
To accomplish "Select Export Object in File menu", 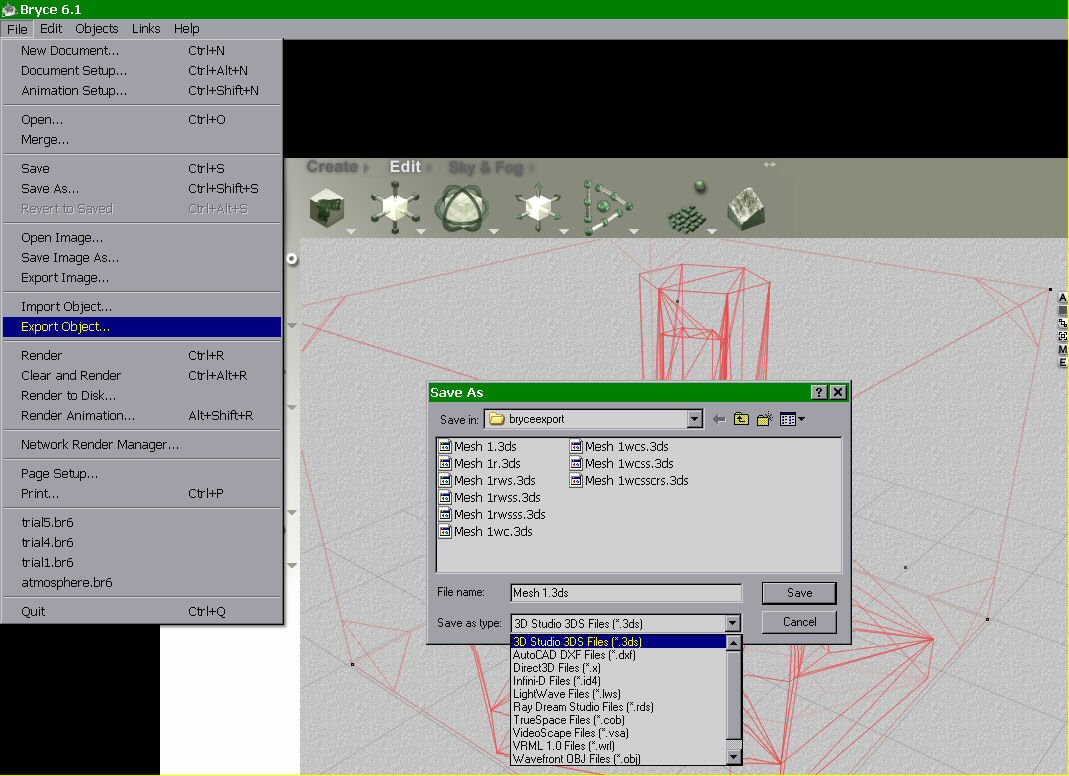I will pyautogui.click(x=66, y=327).
